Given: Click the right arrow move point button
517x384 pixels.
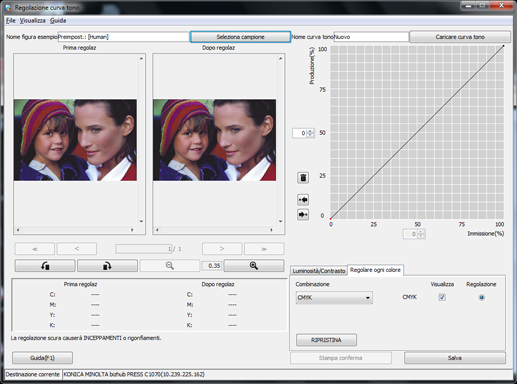Looking at the screenshot, I should (x=303, y=214).
